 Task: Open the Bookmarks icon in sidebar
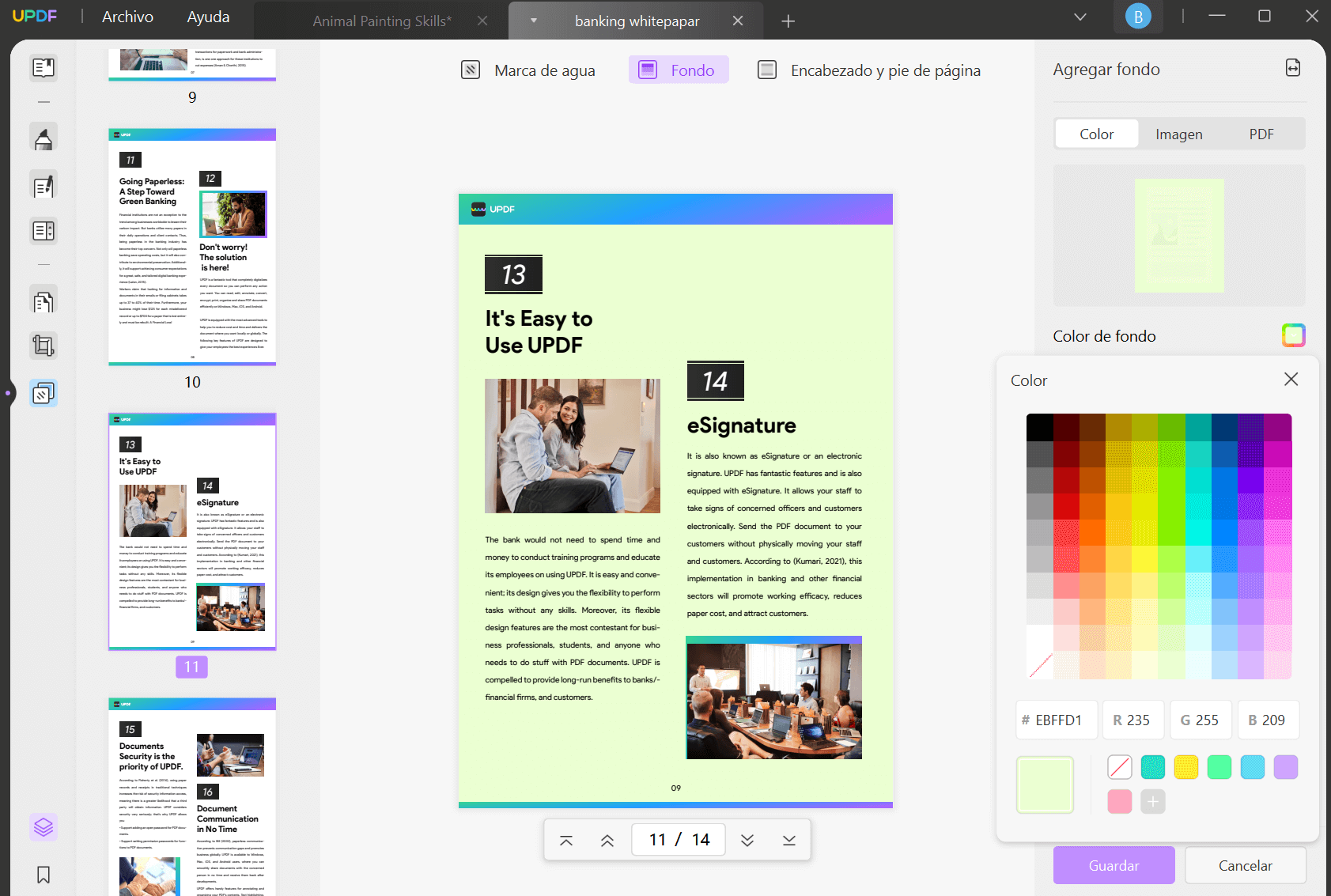pos(43,875)
